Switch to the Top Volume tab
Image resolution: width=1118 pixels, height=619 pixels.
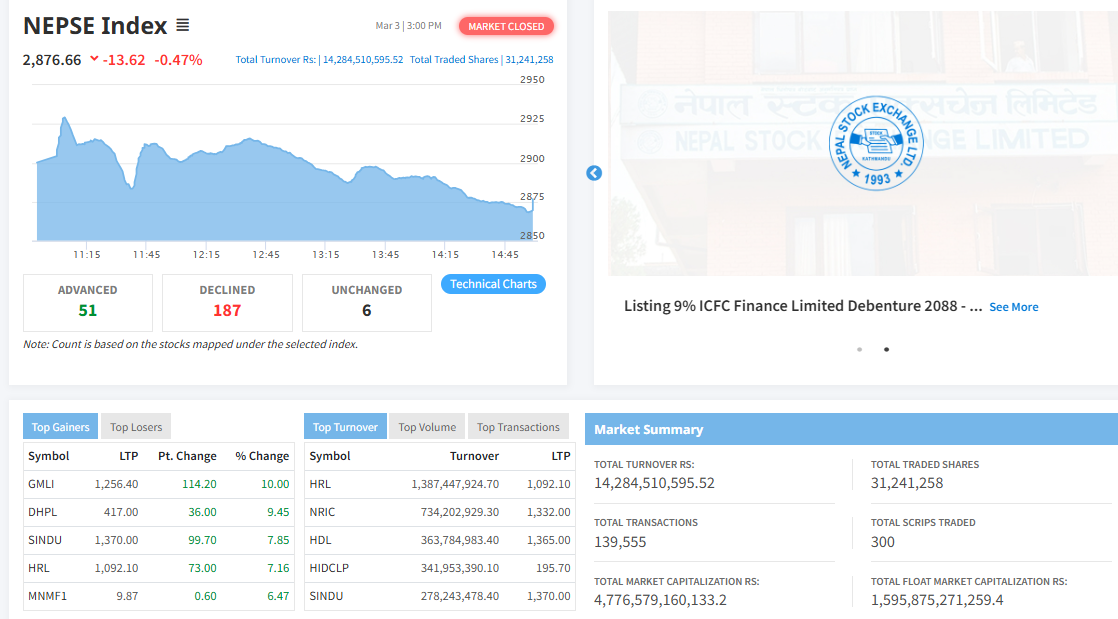(427, 427)
